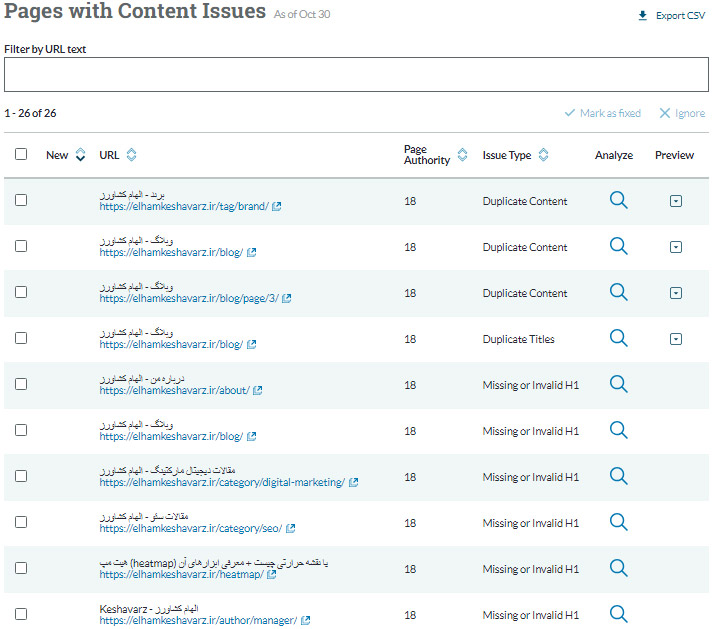Screen dimensions: 719x629
Task: Tick the checkbox for /tag/brand/ row
Action: (x=21, y=200)
